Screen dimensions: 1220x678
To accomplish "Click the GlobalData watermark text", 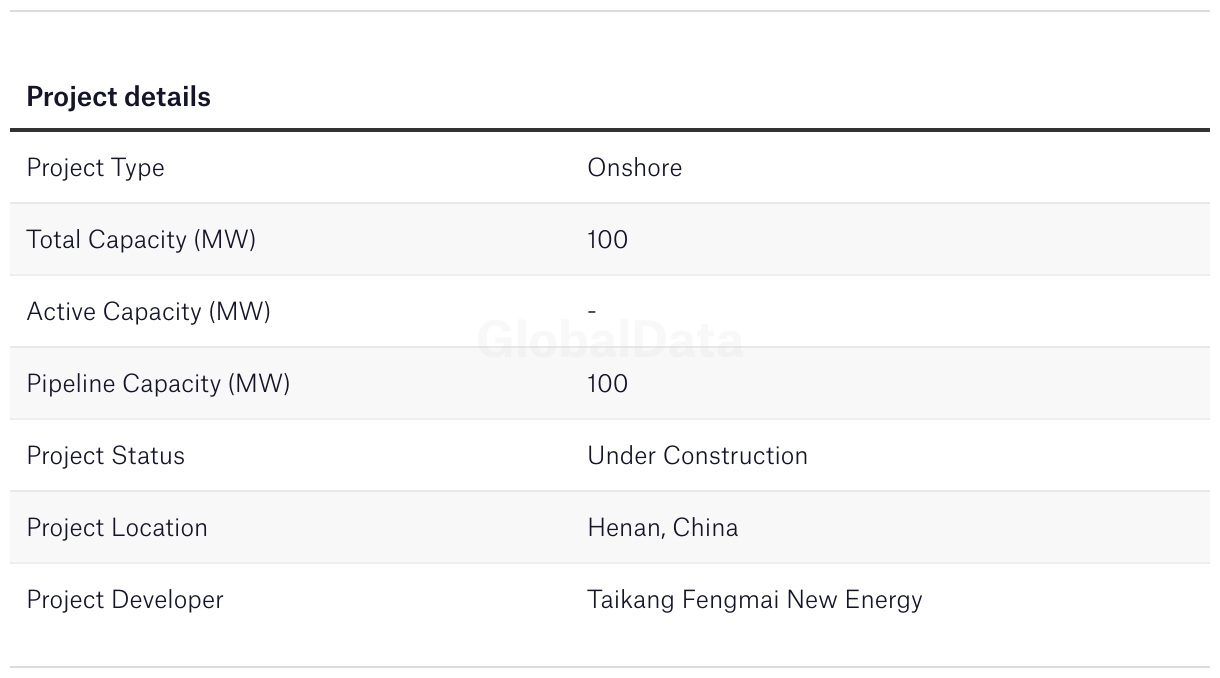I will pyautogui.click(x=610, y=341).
